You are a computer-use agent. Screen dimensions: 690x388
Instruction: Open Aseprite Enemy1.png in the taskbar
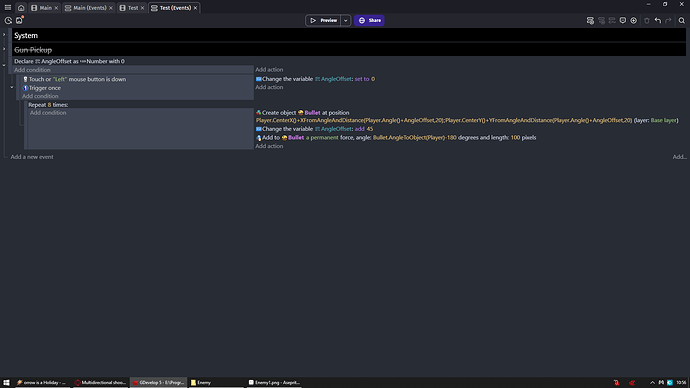pos(274,382)
